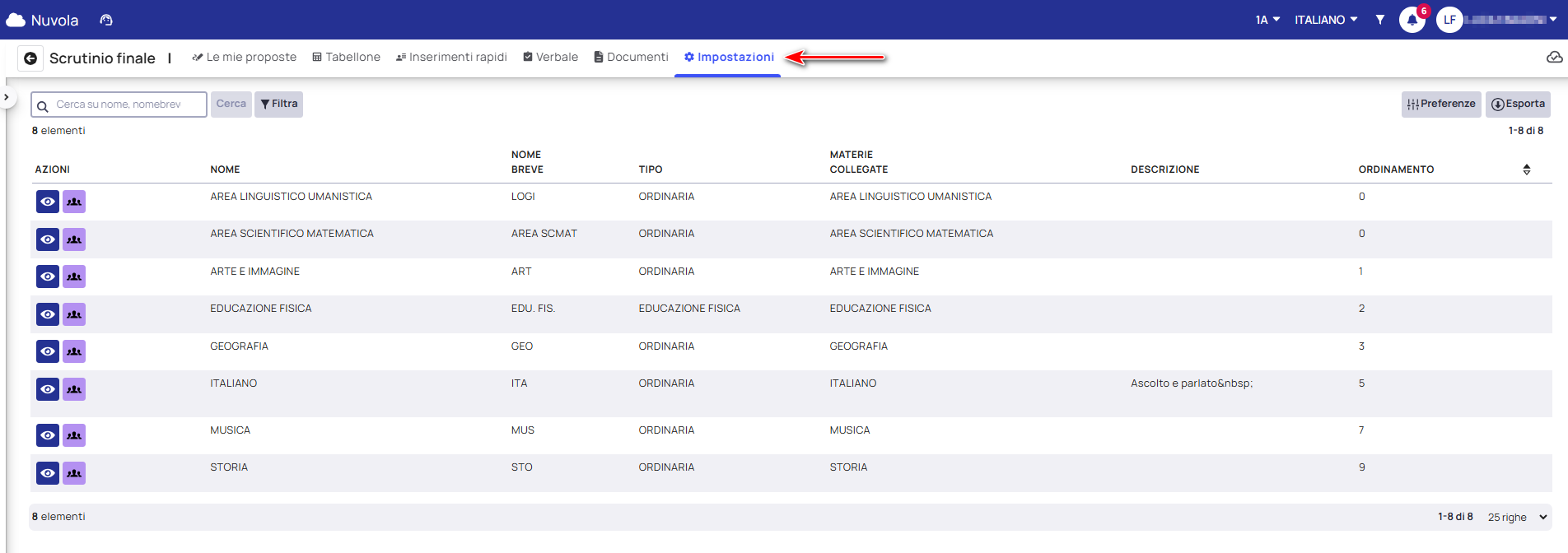Image resolution: width=1568 pixels, height=553 pixels.
Task: Change the 25 righe rows selector
Action: click(1517, 518)
